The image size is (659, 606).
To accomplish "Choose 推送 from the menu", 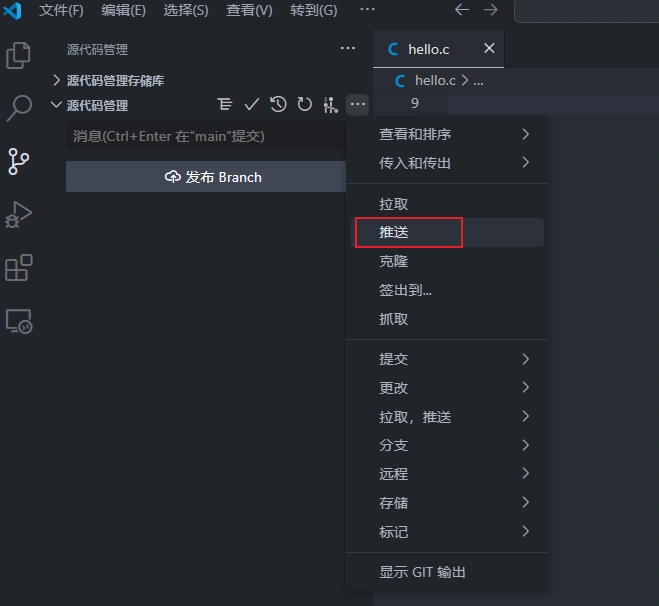I will click(x=447, y=232).
